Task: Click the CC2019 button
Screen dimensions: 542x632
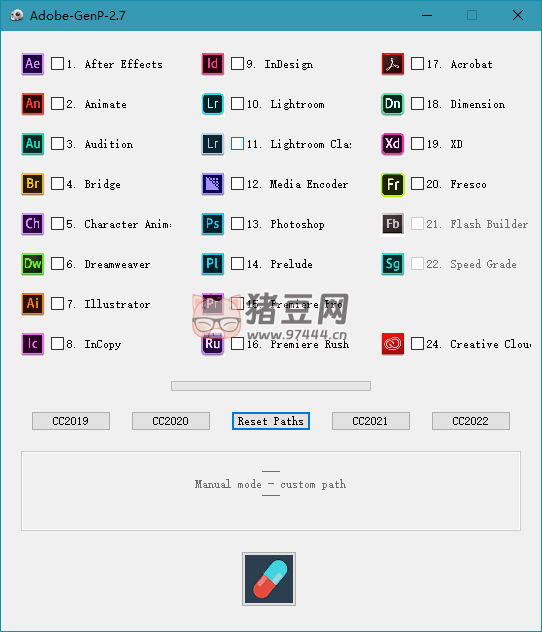Action: [x=71, y=421]
